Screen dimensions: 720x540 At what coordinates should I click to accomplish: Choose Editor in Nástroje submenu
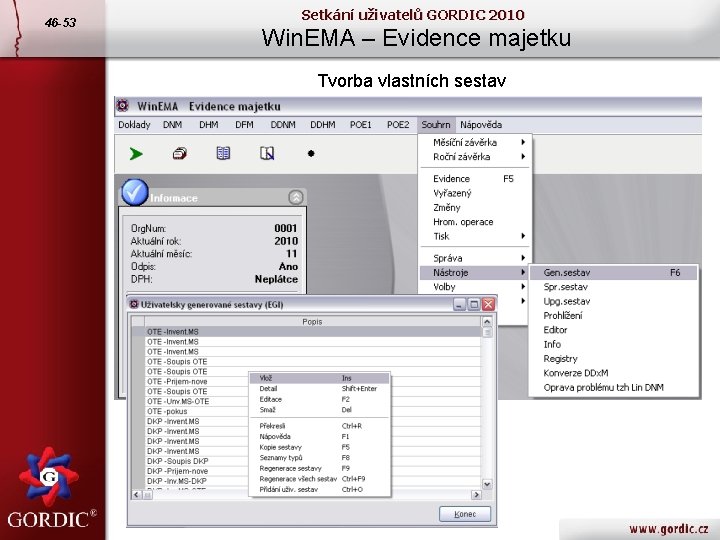coord(613,330)
